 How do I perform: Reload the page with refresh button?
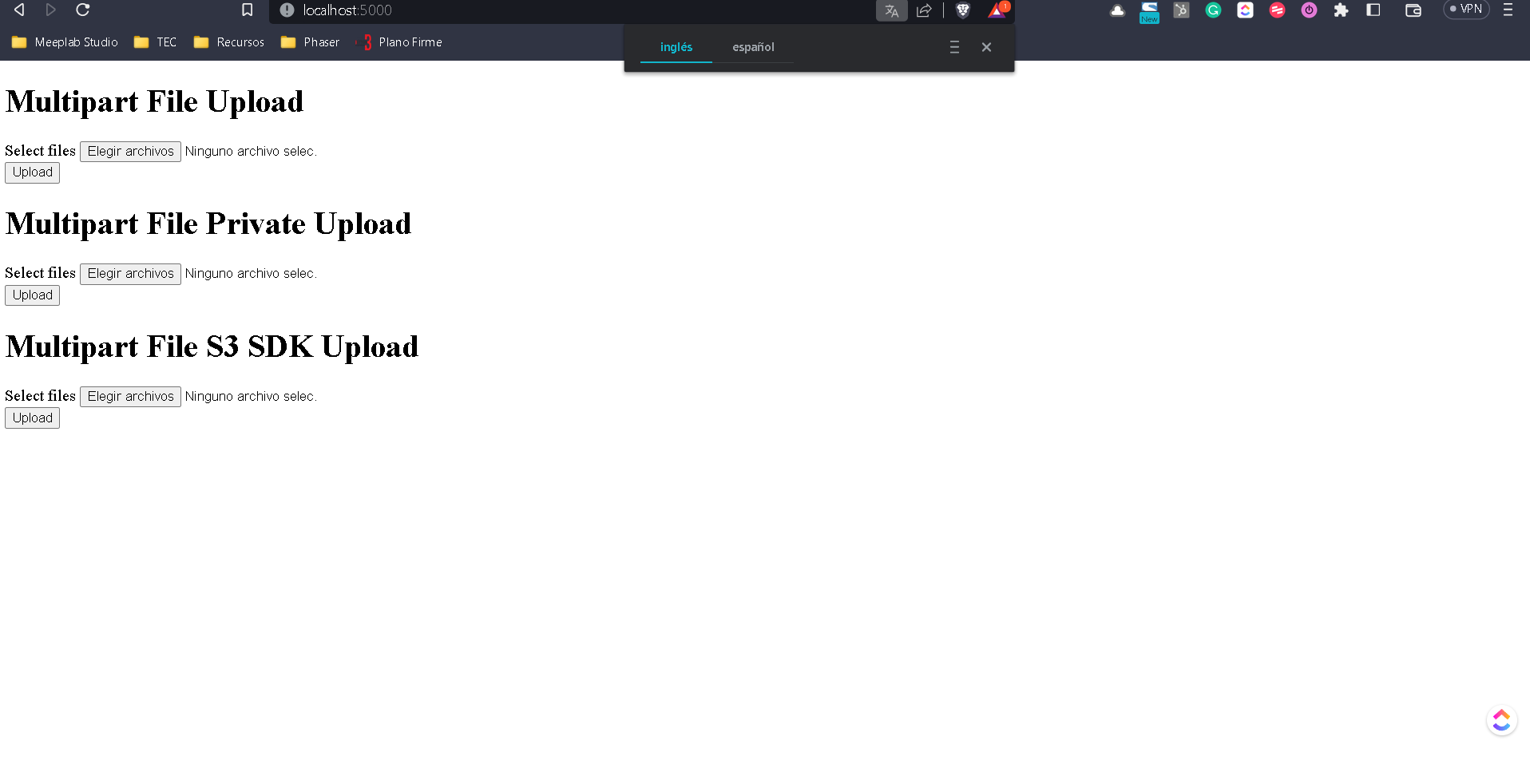point(82,10)
